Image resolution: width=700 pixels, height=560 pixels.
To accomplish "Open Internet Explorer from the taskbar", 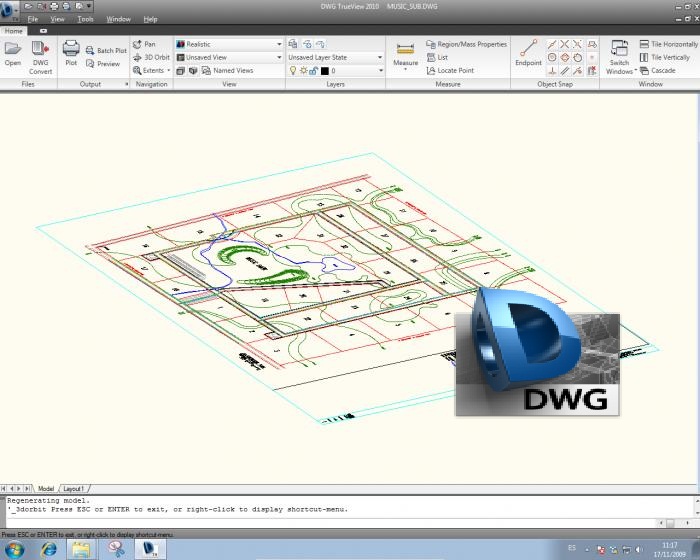I will [x=48, y=548].
